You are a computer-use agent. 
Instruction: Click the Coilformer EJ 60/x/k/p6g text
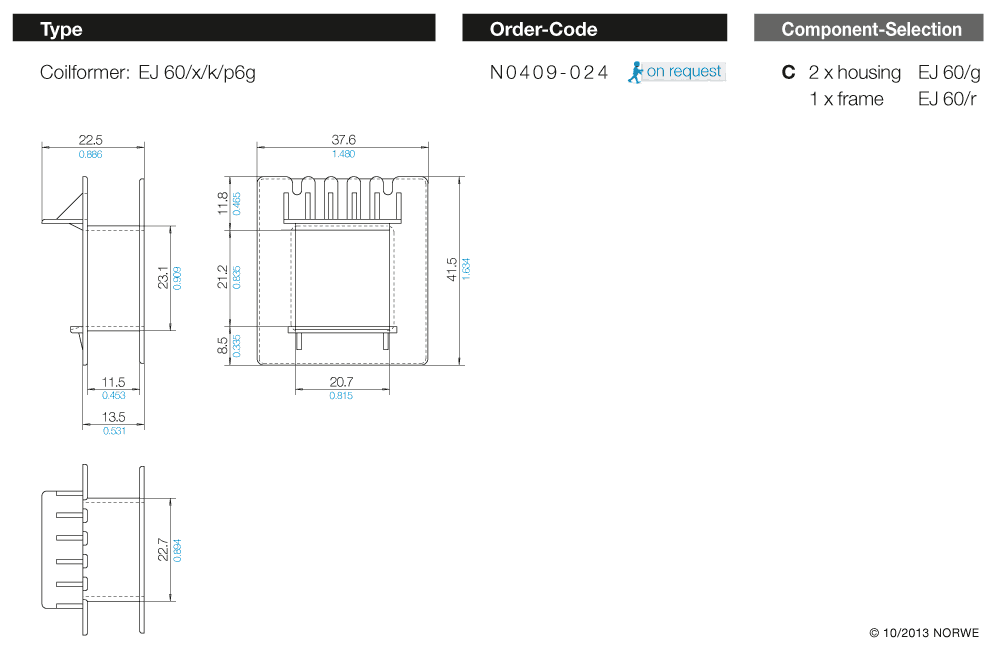[148, 72]
